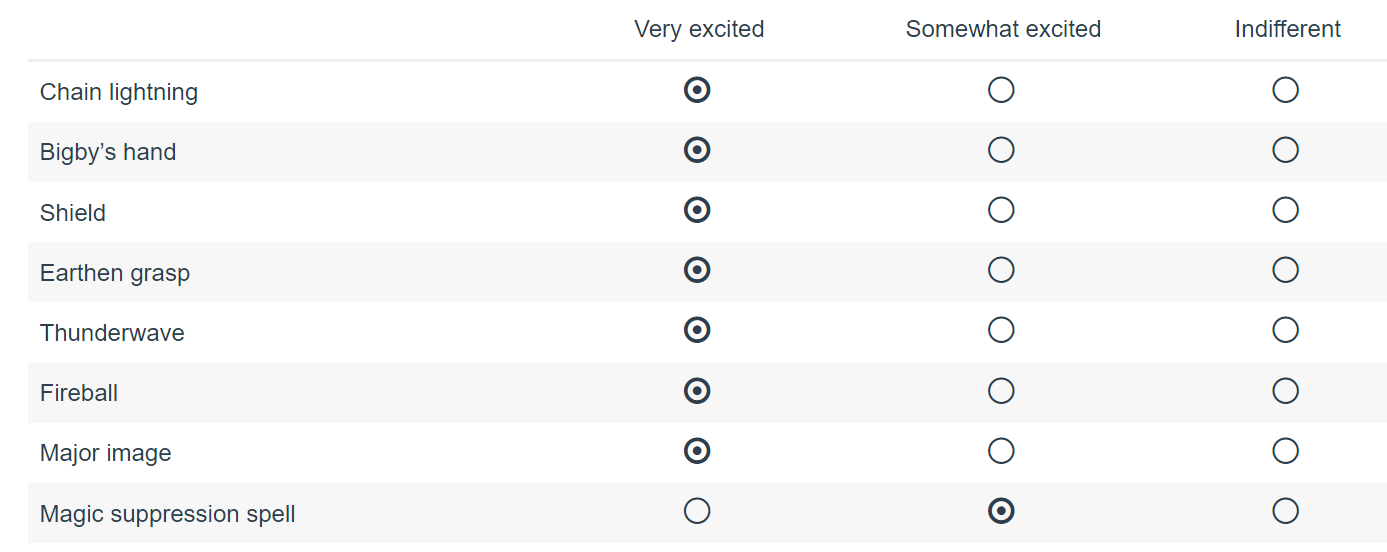Mark Chain lightning as Indifferent
This screenshot has width=1387, height=552.
(1285, 90)
